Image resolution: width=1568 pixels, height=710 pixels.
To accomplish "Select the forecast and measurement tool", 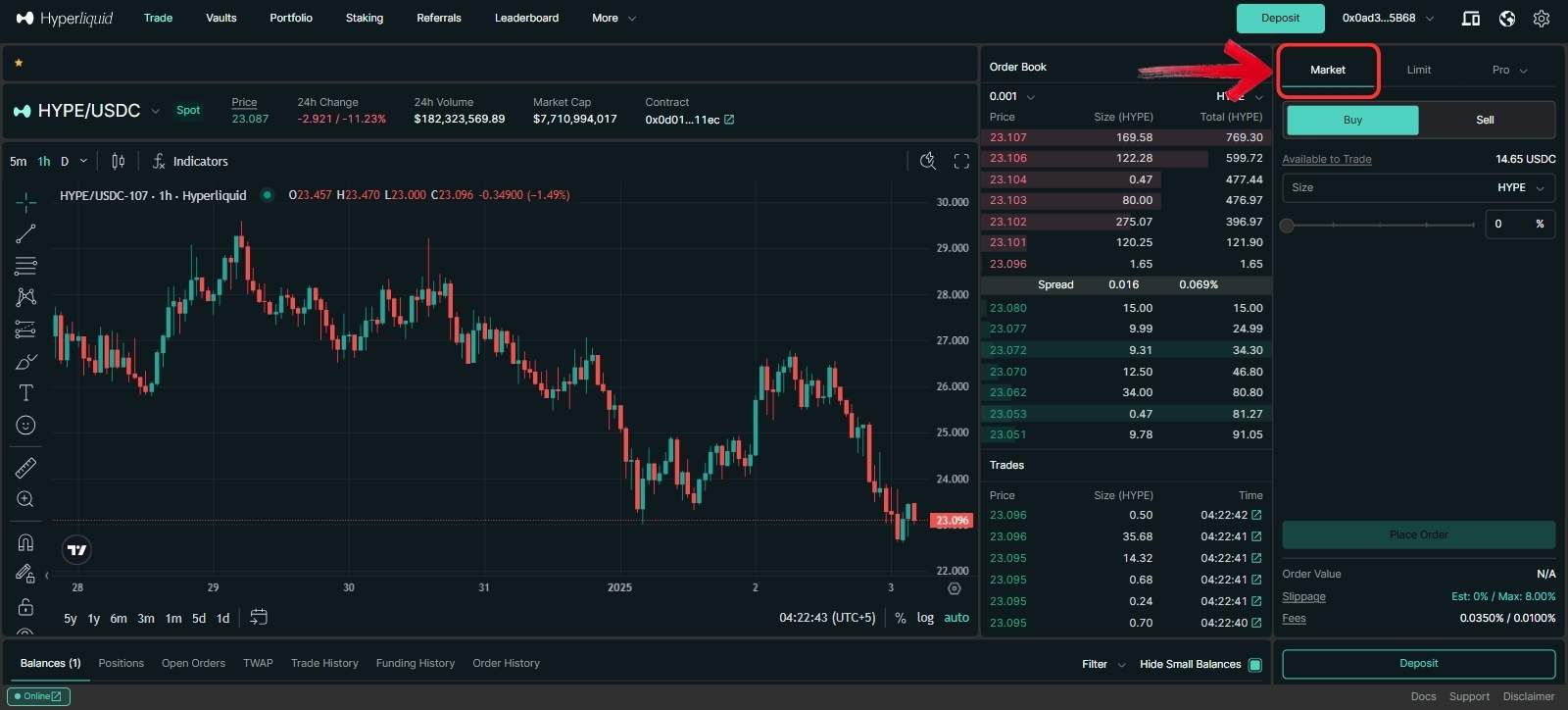I will [26, 330].
